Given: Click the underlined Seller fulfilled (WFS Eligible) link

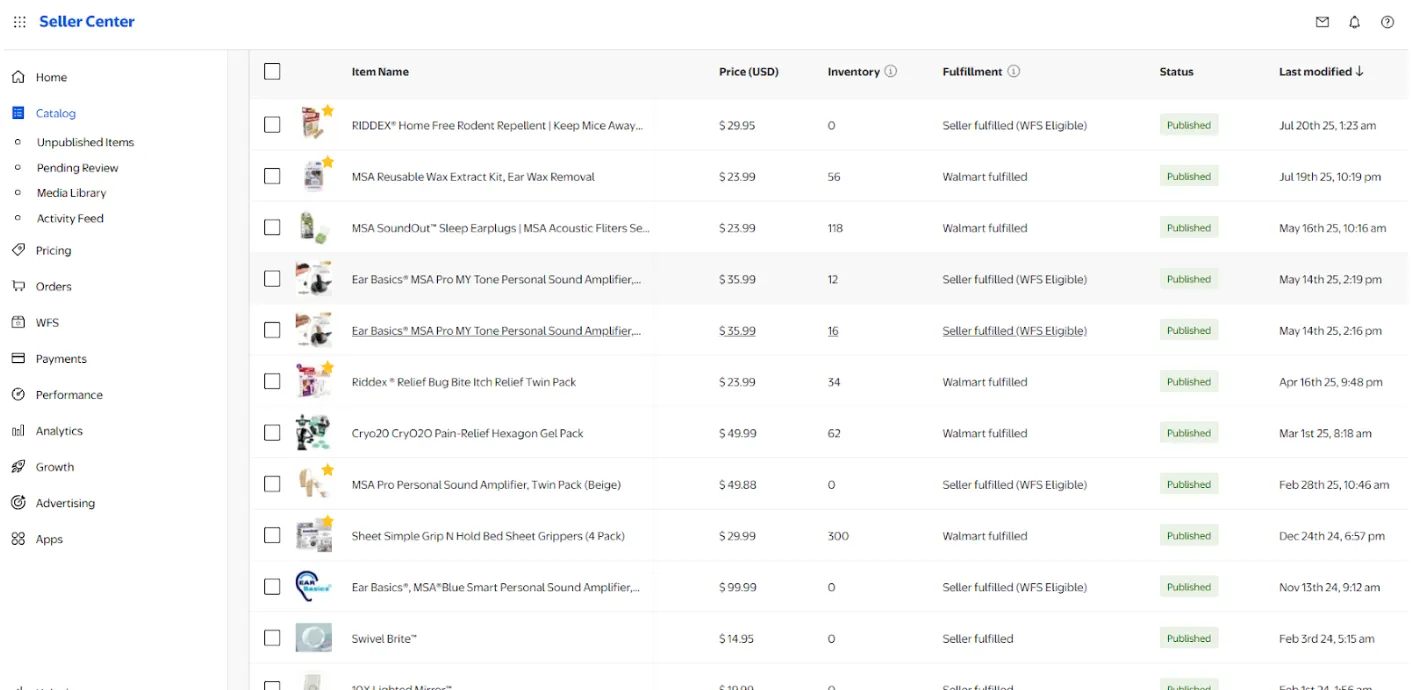Looking at the screenshot, I should tap(1014, 331).
